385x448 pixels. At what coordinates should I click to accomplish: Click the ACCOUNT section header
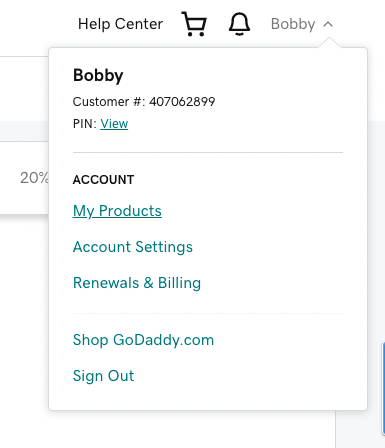coord(103,180)
